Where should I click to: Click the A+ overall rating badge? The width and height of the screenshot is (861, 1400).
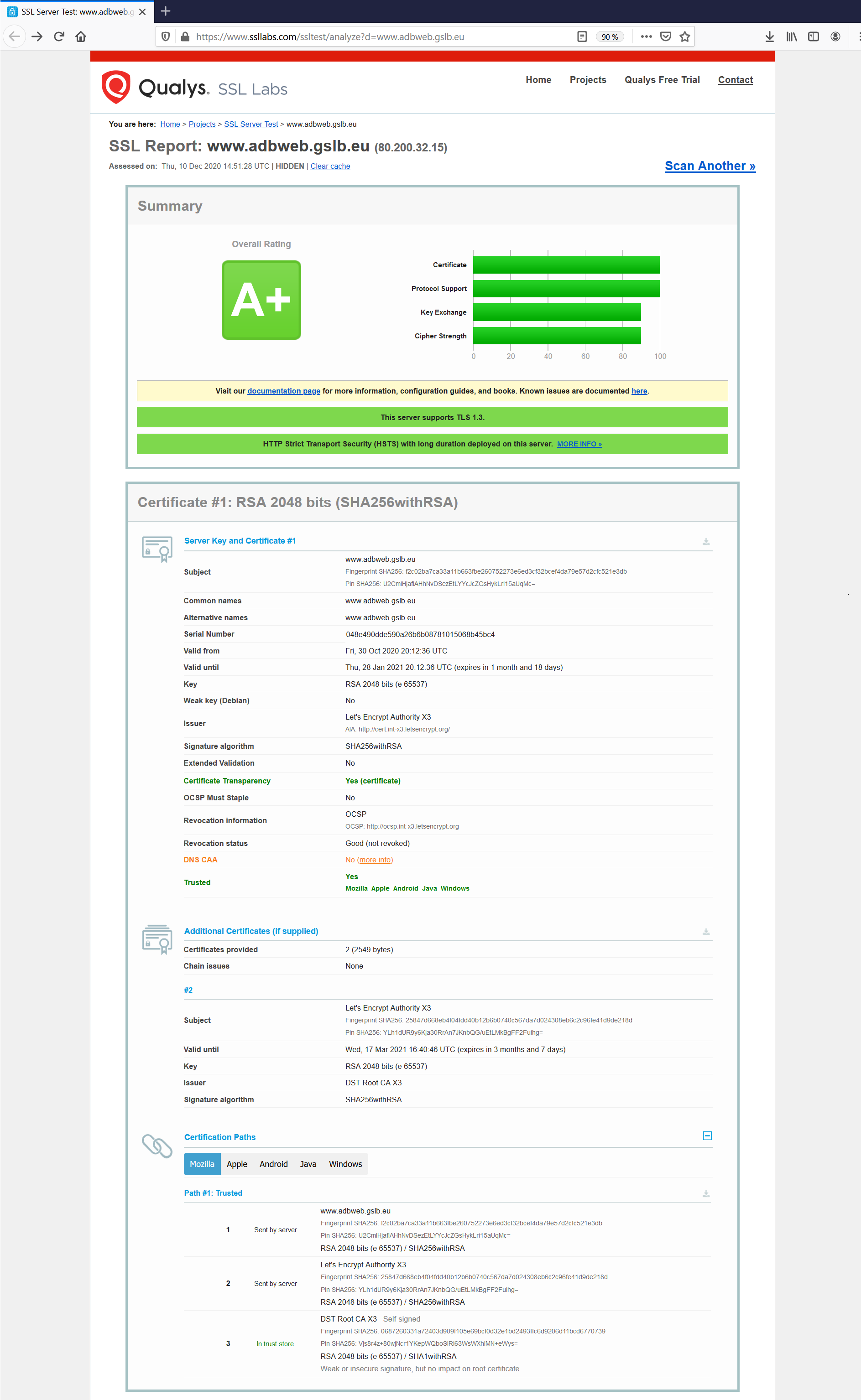(261, 300)
